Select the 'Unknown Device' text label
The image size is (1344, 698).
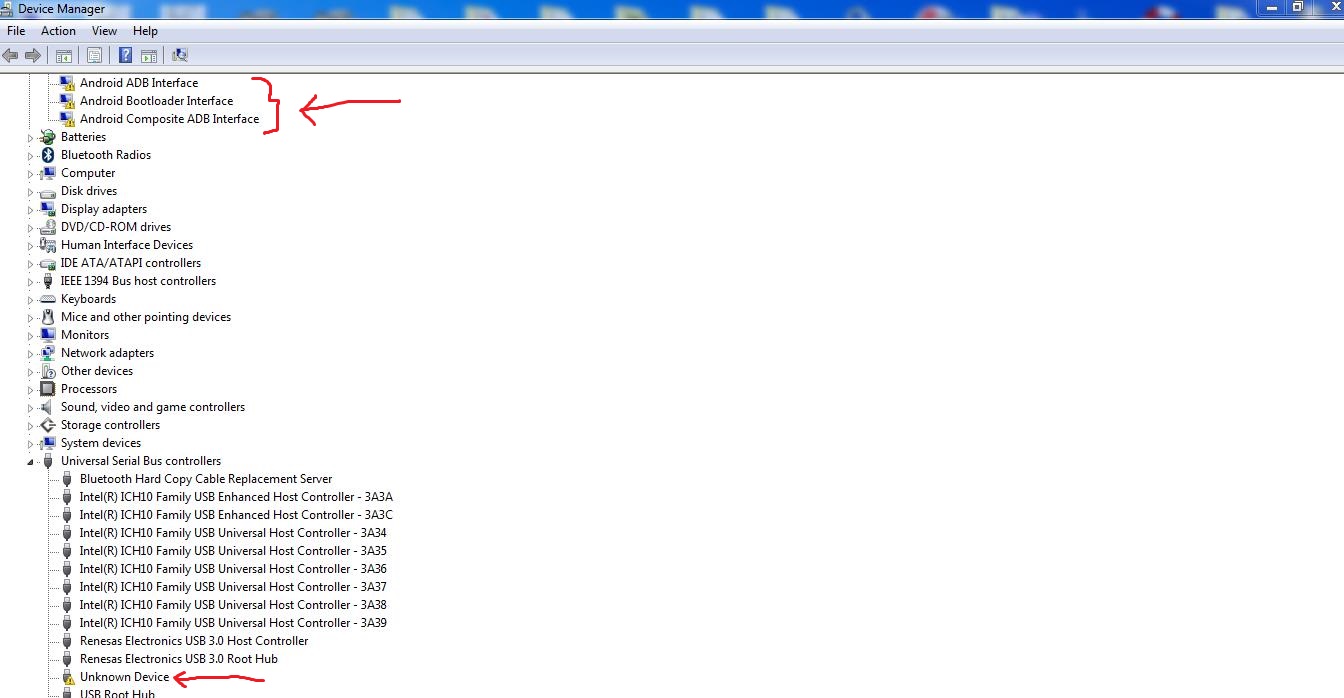tap(125, 677)
